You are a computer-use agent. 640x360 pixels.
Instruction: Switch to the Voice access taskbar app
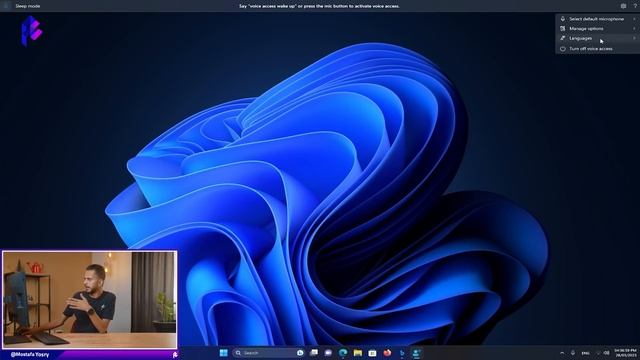click(416, 353)
